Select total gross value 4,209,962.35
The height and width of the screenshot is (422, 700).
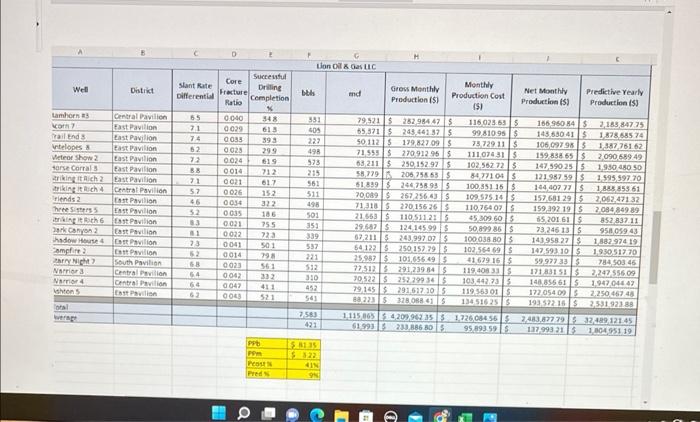(x=409, y=317)
